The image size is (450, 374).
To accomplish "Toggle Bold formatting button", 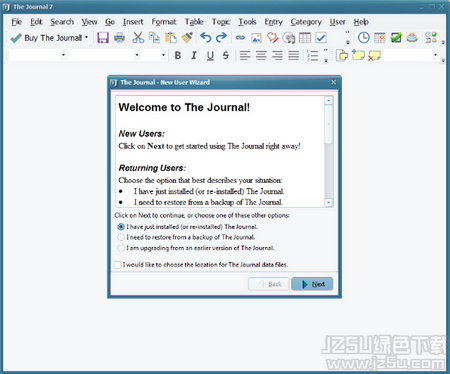I will pyautogui.click(x=178, y=55).
